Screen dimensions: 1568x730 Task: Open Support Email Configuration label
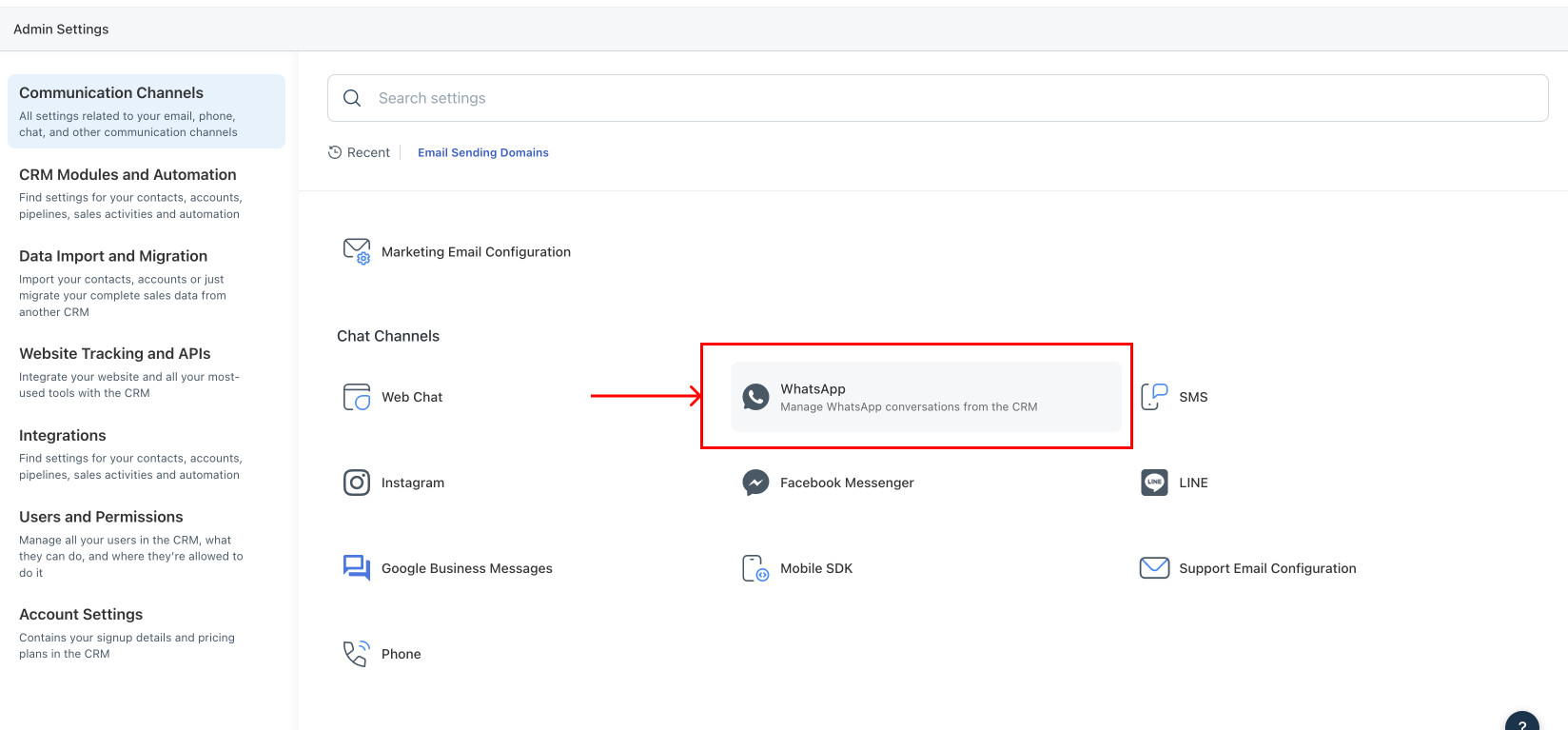point(1267,568)
